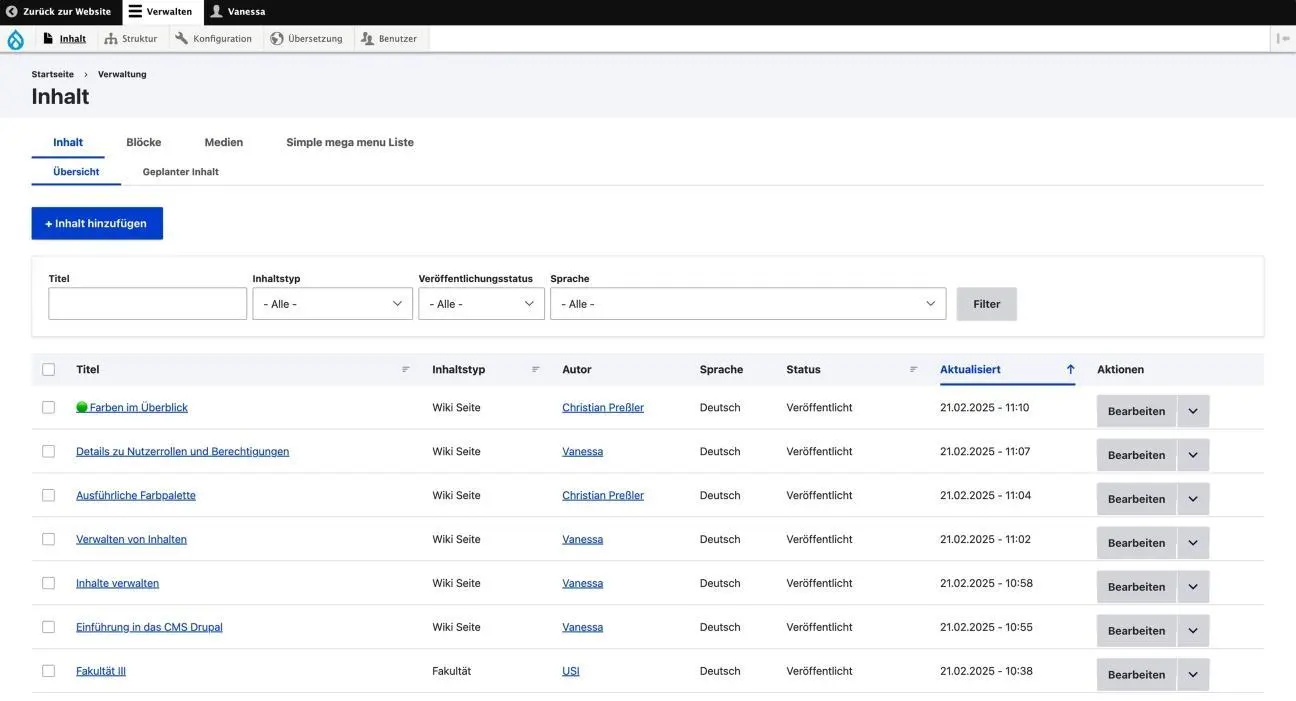Open Struktur menu in admin toolbar

131,39
